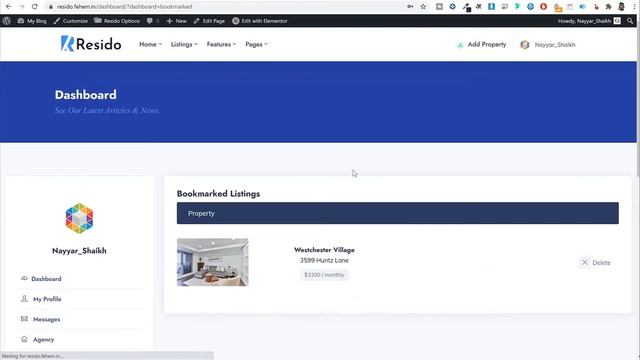The image size is (640, 360).
Task: Click the Westchester Village property thumbnail
Action: (212, 262)
